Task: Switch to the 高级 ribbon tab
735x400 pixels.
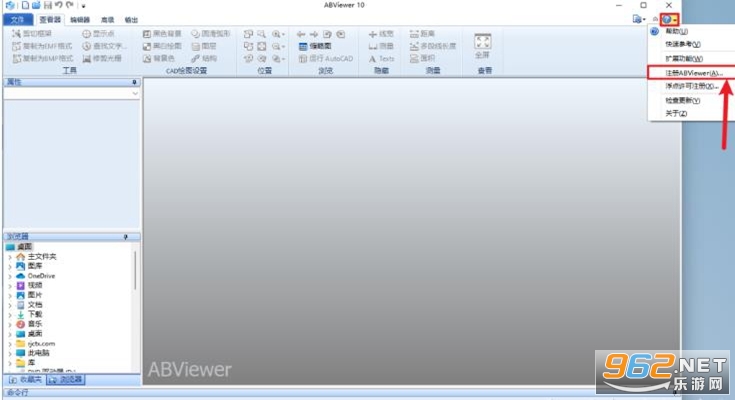Action: coord(107,20)
